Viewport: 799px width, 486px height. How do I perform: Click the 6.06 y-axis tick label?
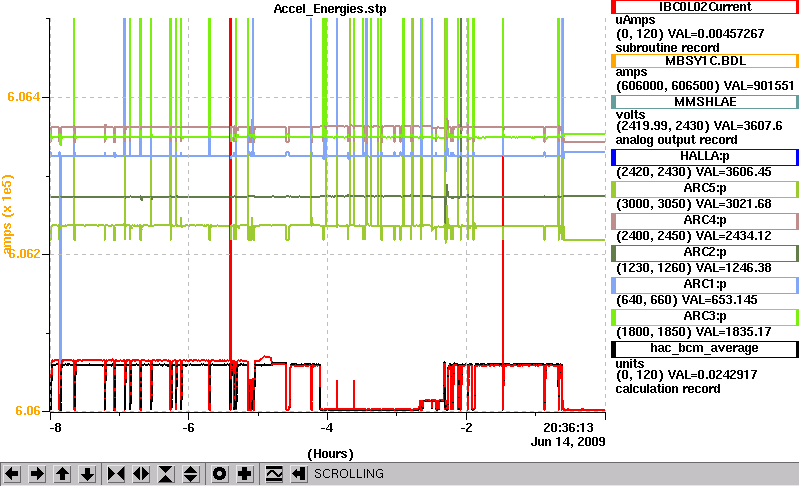click(x=28, y=411)
